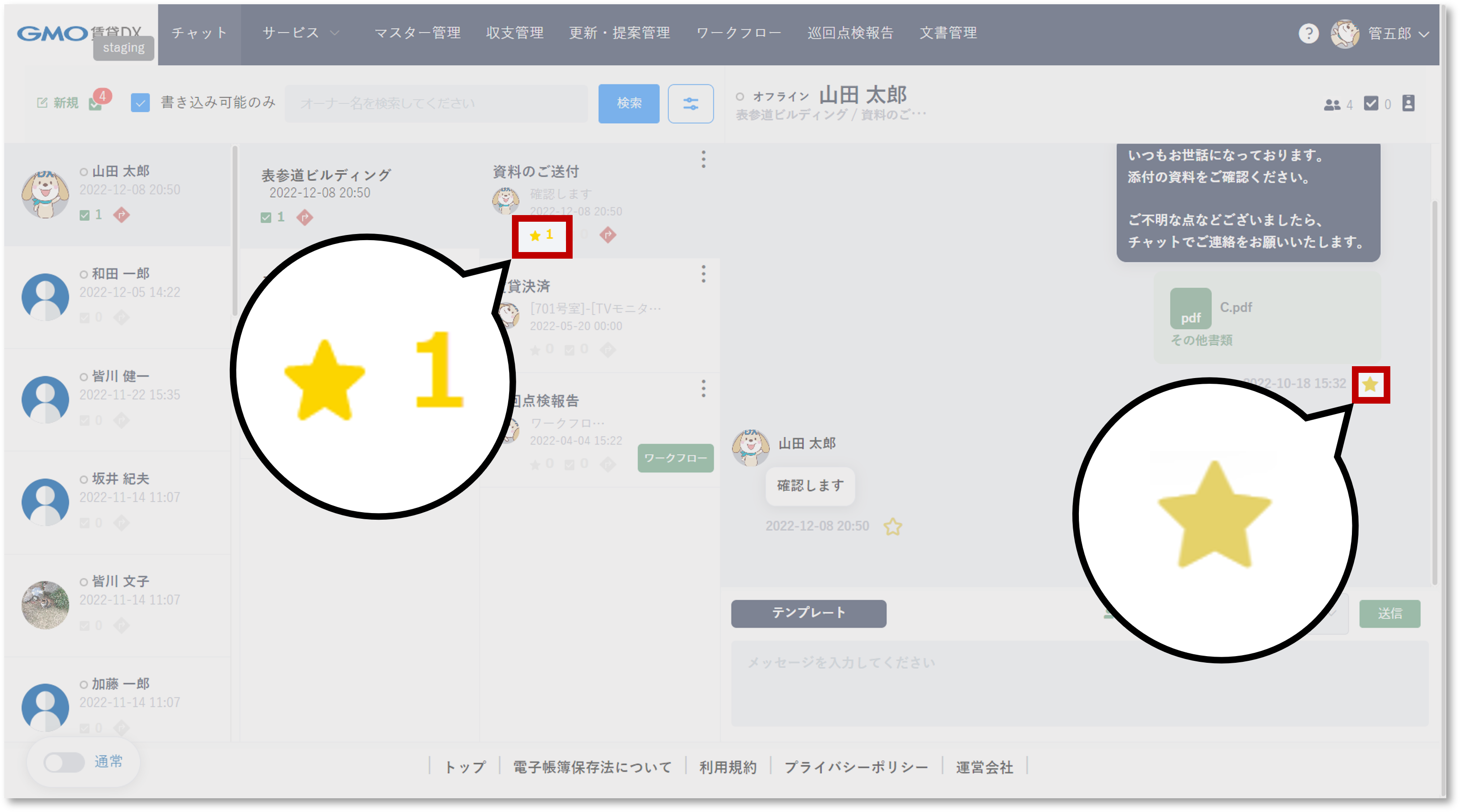Open the contact card icon in chat header
The width and height of the screenshot is (1460, 812).
tap(1408, 104)
